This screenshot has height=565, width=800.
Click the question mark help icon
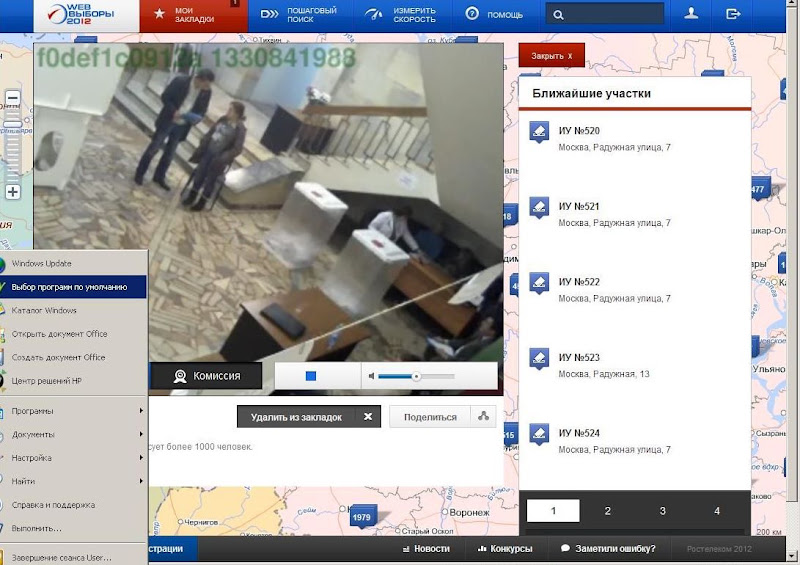(472, 14)
